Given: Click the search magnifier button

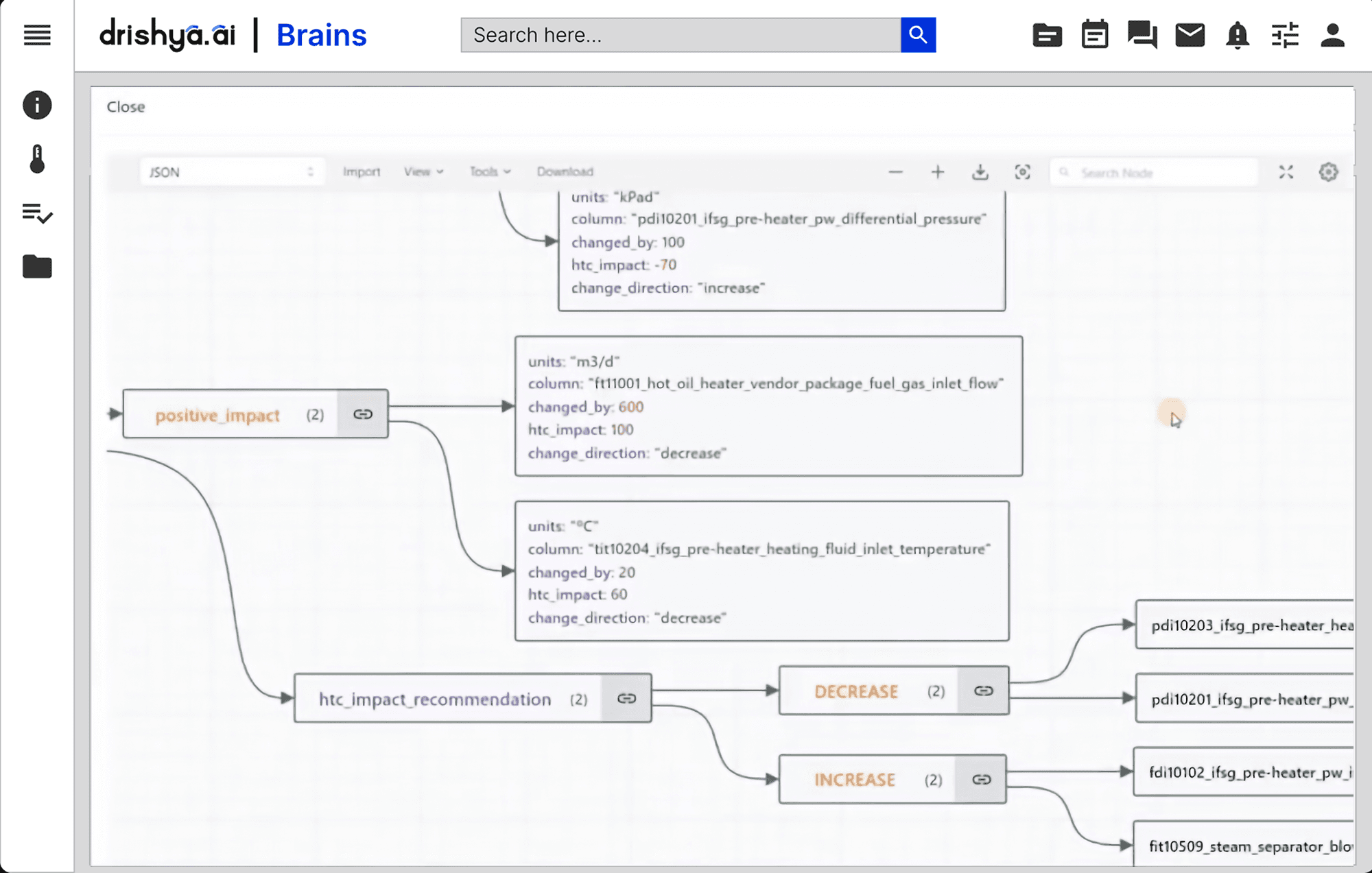Looking at the screenshot, I should point(918,35).
